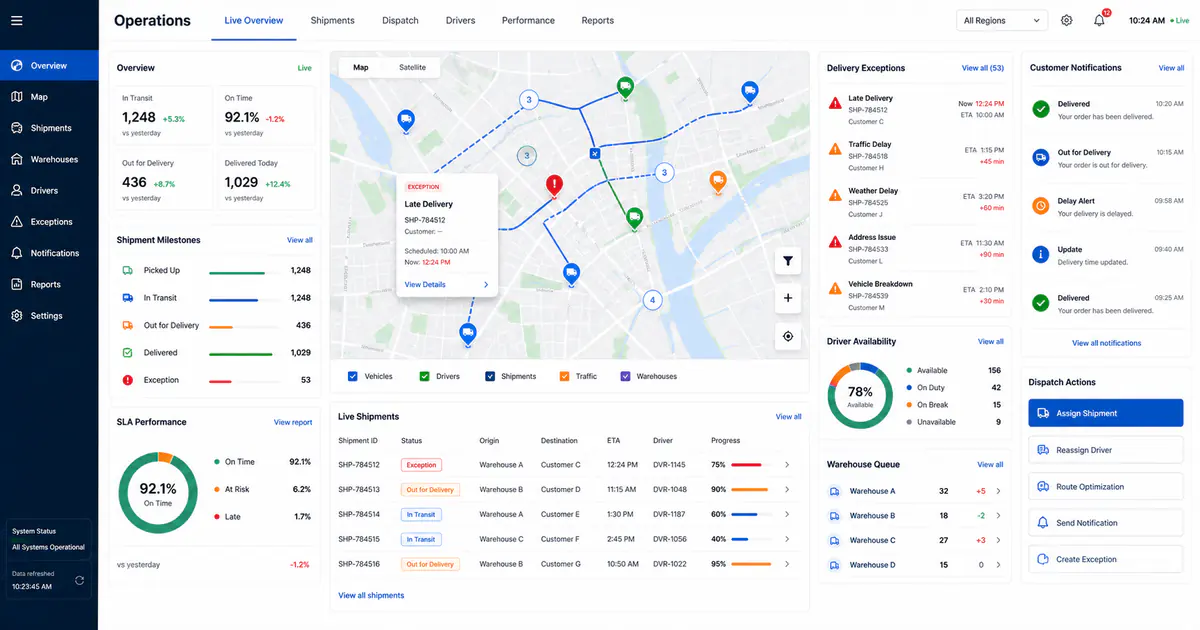Open View all notifications link

[1106, 343]
